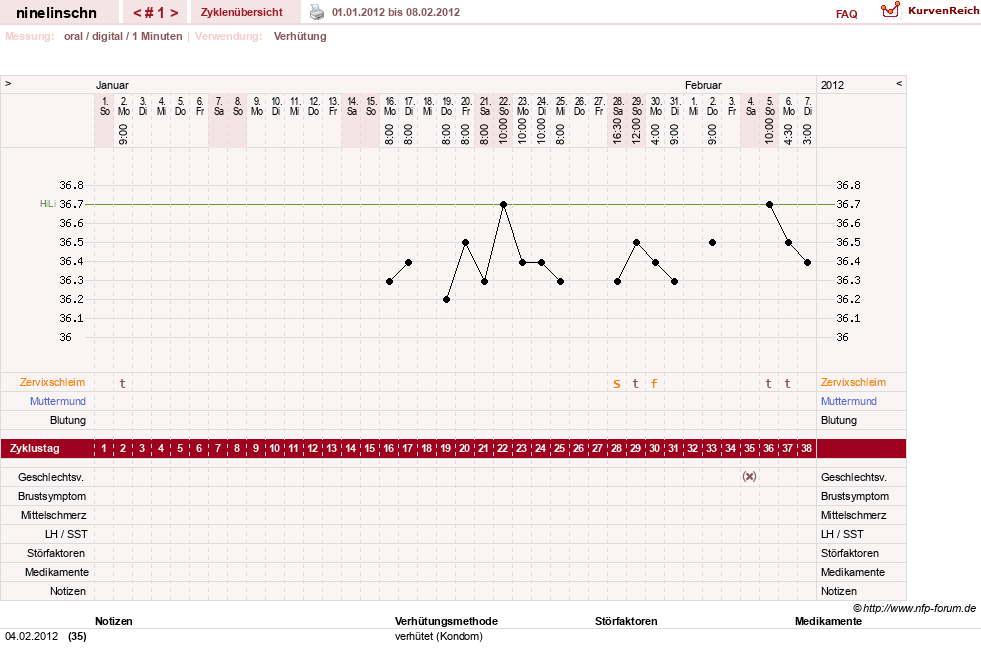981x660 pixels.
Task: Click the bottom Medikamente column heading
Action: click(828, 621)
